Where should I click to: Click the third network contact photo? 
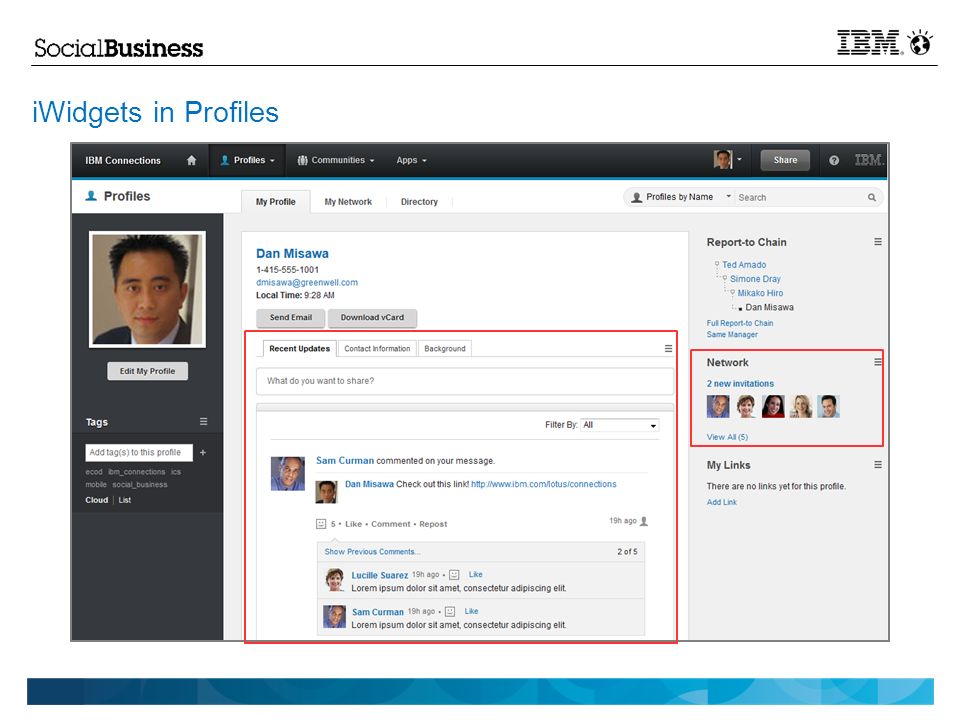click(773, 407)
